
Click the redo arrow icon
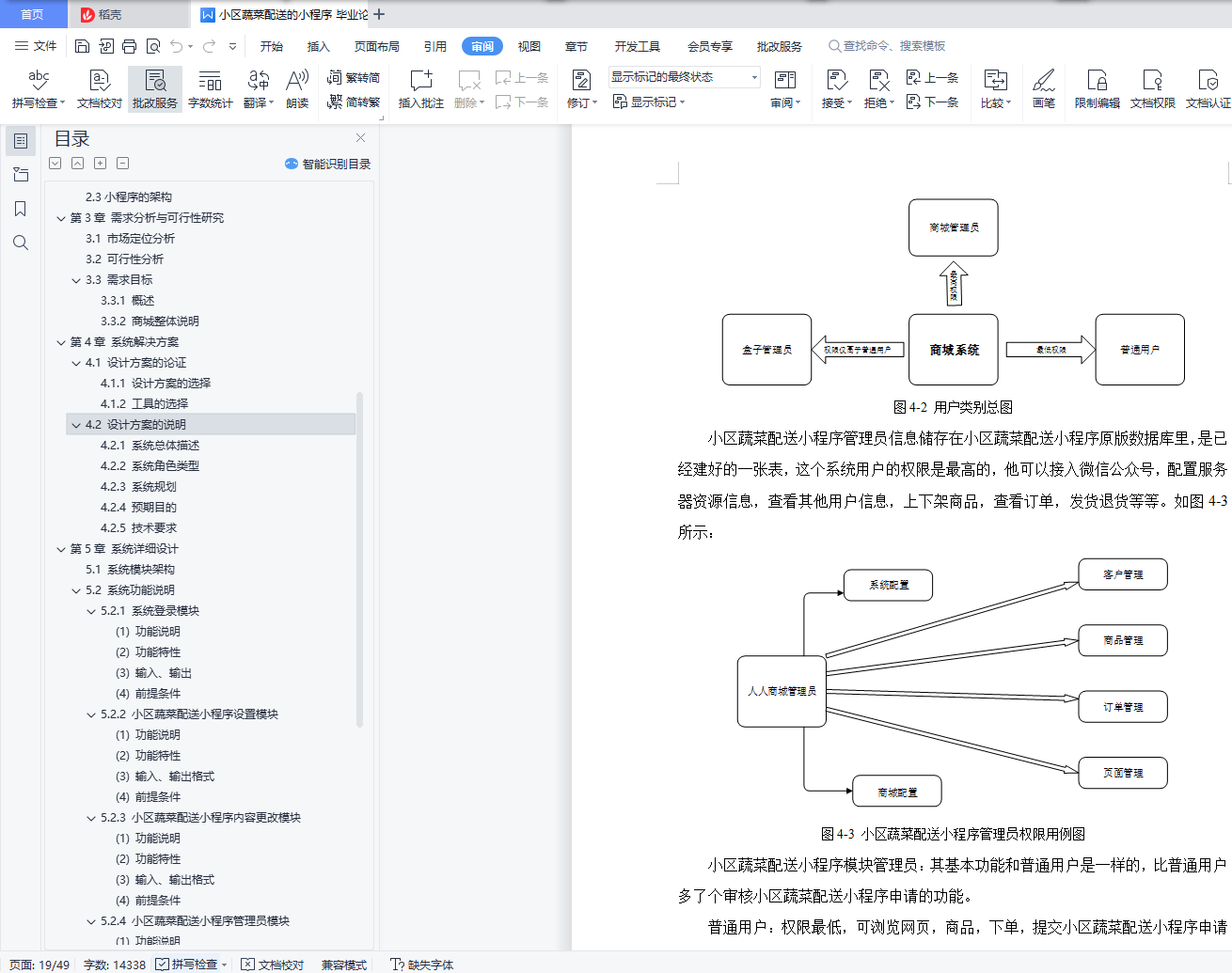click(x=209, y=46)
